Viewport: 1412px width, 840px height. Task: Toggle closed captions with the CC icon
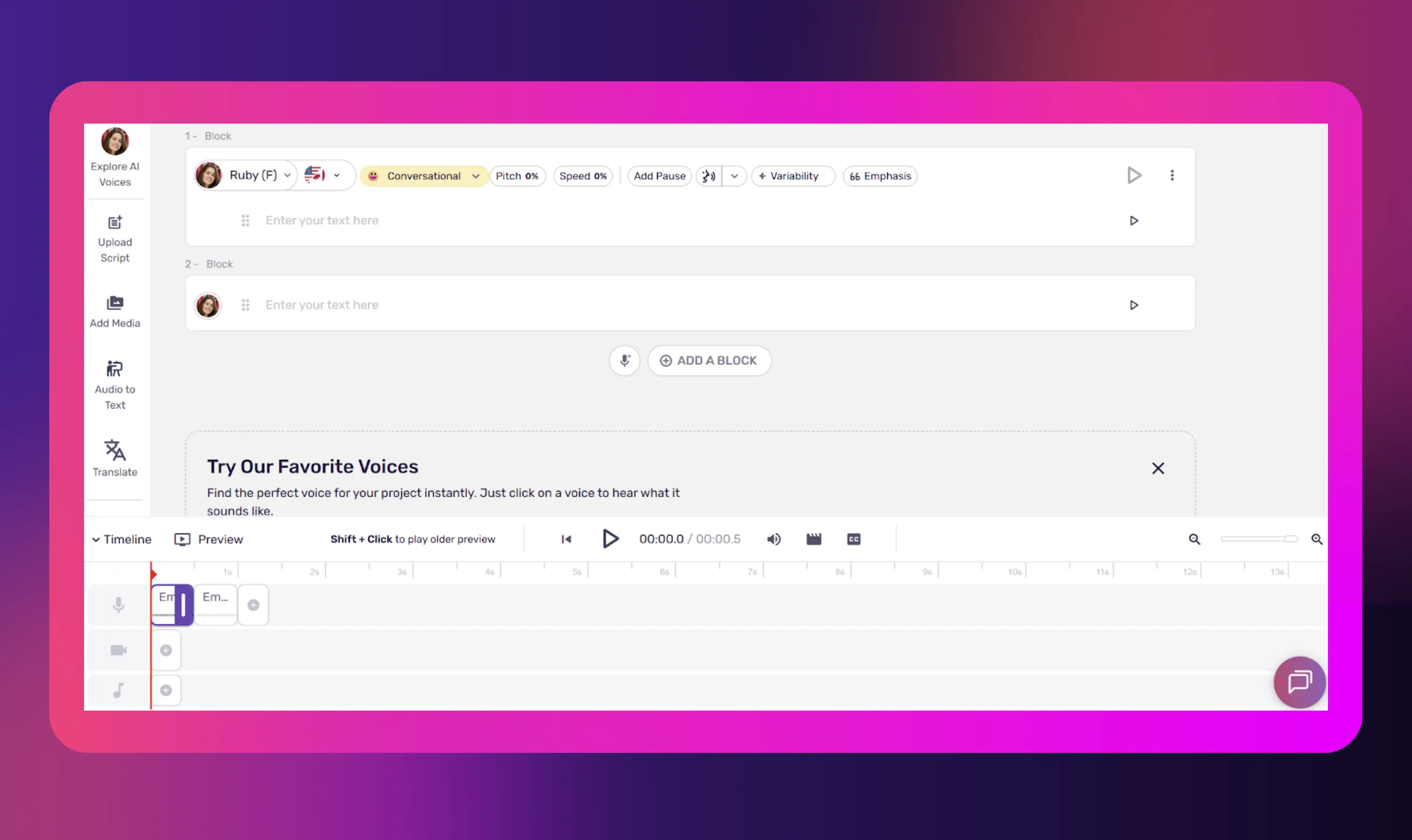coord(853,539)
